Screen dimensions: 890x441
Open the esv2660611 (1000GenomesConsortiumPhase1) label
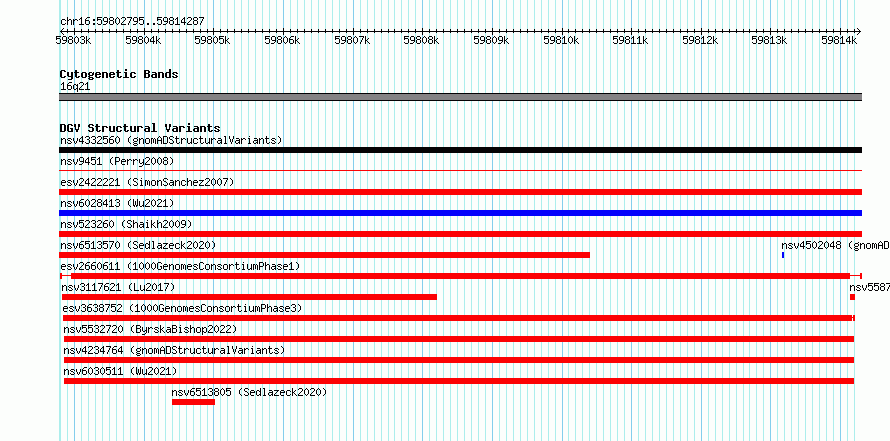180,266
